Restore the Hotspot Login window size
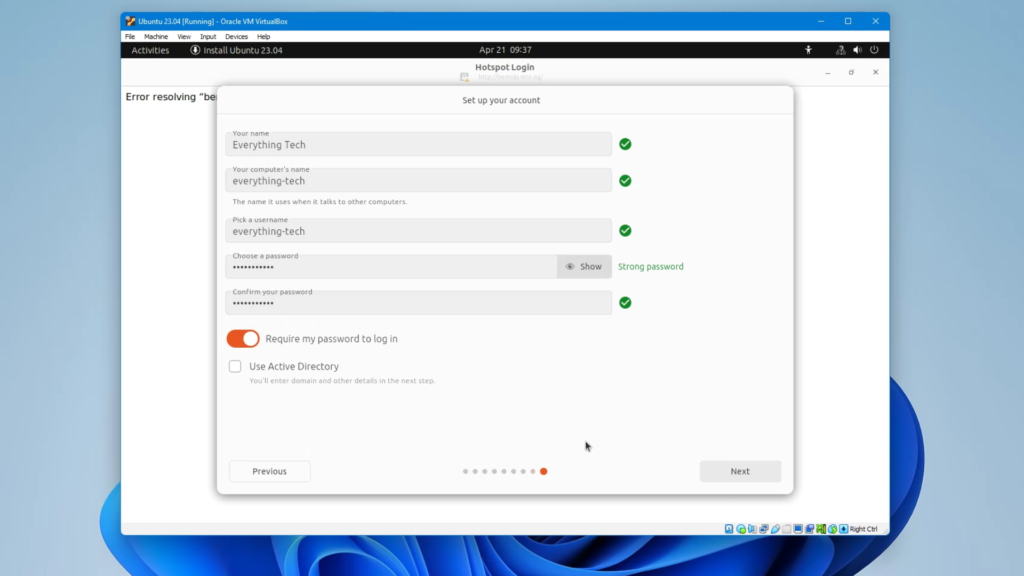The image size is (1024, 576). click(x=852, y=72)
